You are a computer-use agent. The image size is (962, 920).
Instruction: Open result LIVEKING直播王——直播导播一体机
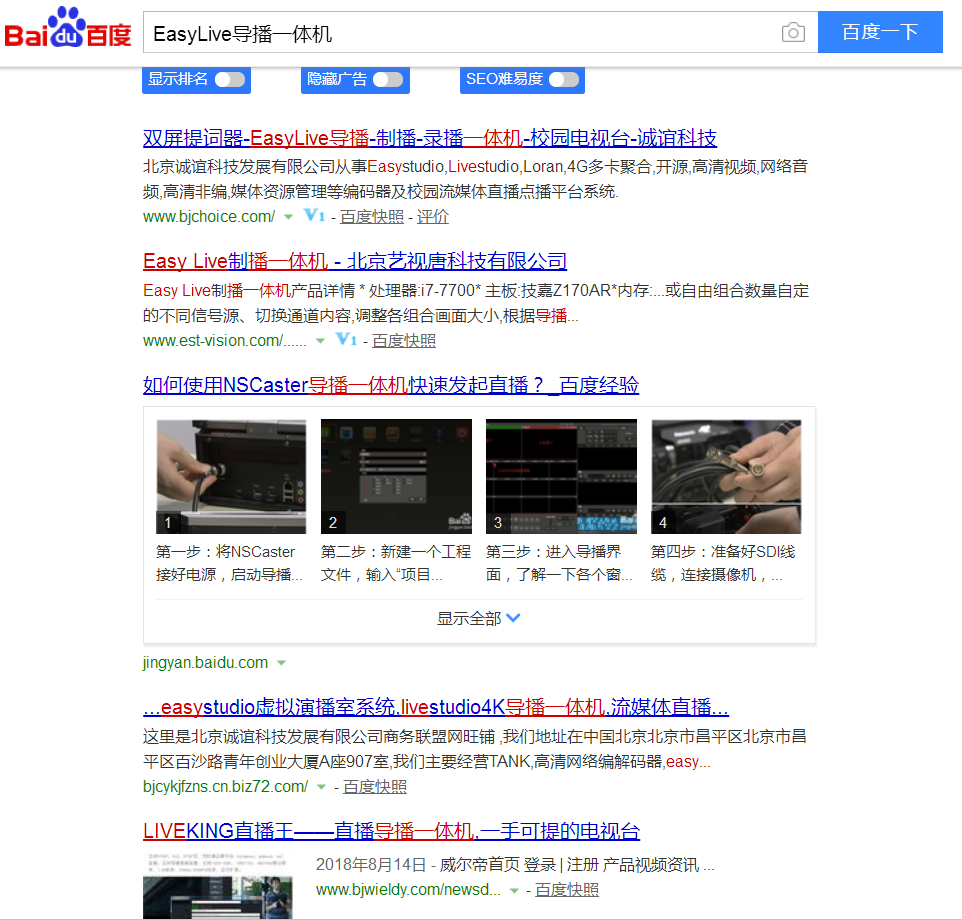tap(391, 831)
